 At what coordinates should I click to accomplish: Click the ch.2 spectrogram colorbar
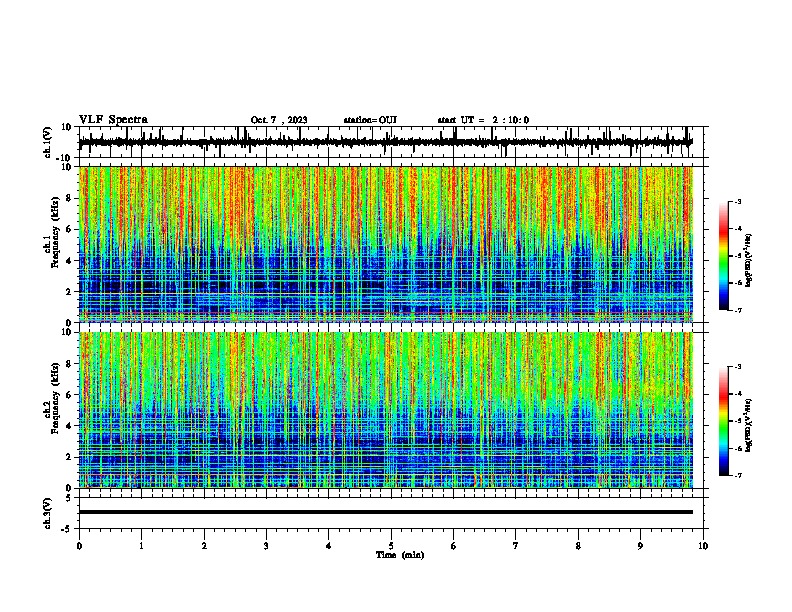coord(724,421)
